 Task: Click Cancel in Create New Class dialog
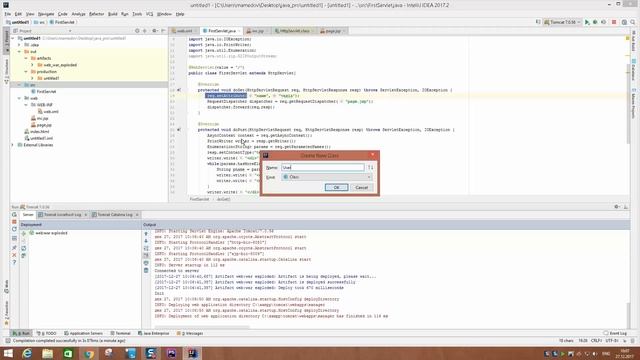click(362, 187)
